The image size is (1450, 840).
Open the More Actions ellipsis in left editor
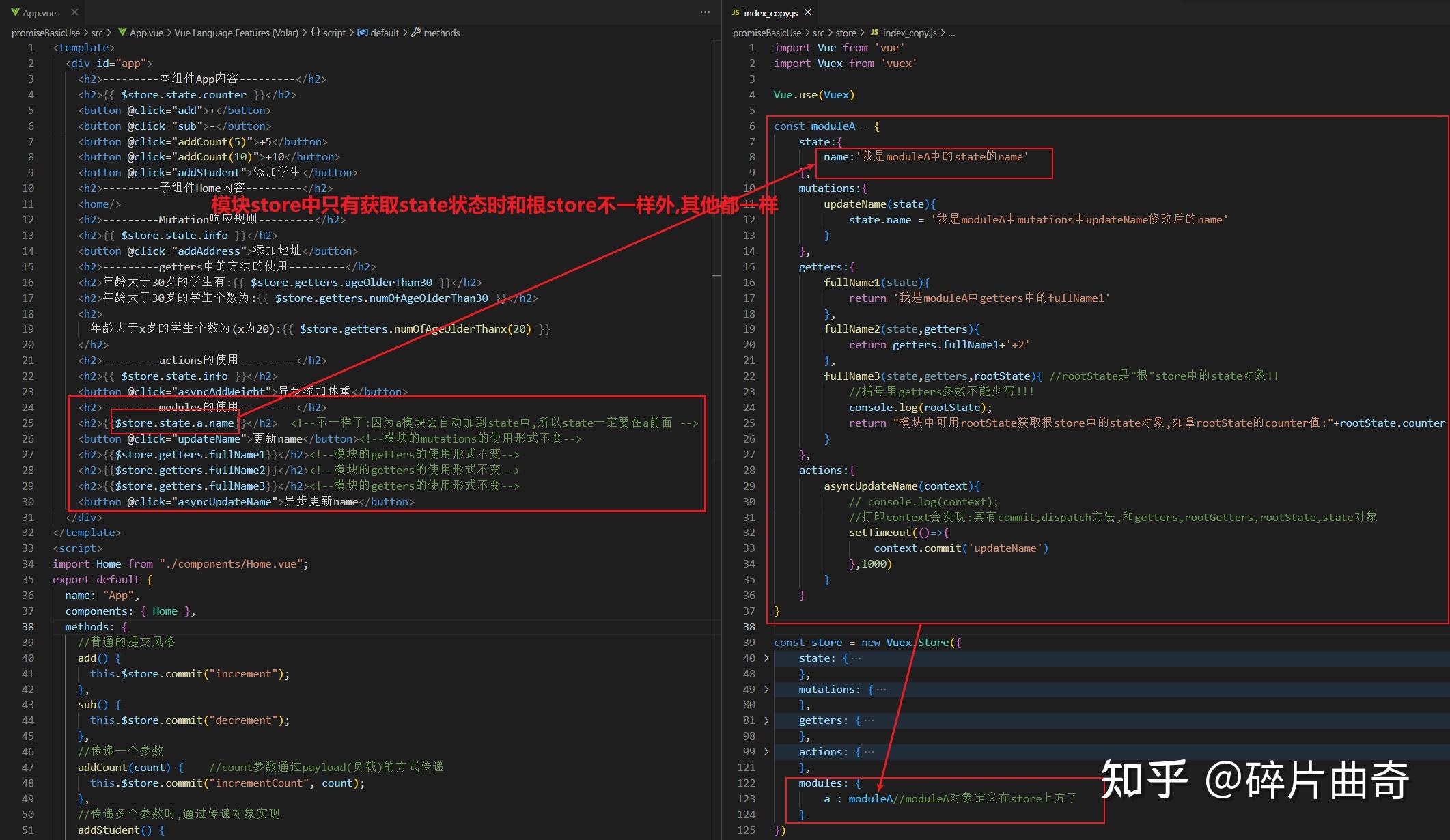point(705,12)
